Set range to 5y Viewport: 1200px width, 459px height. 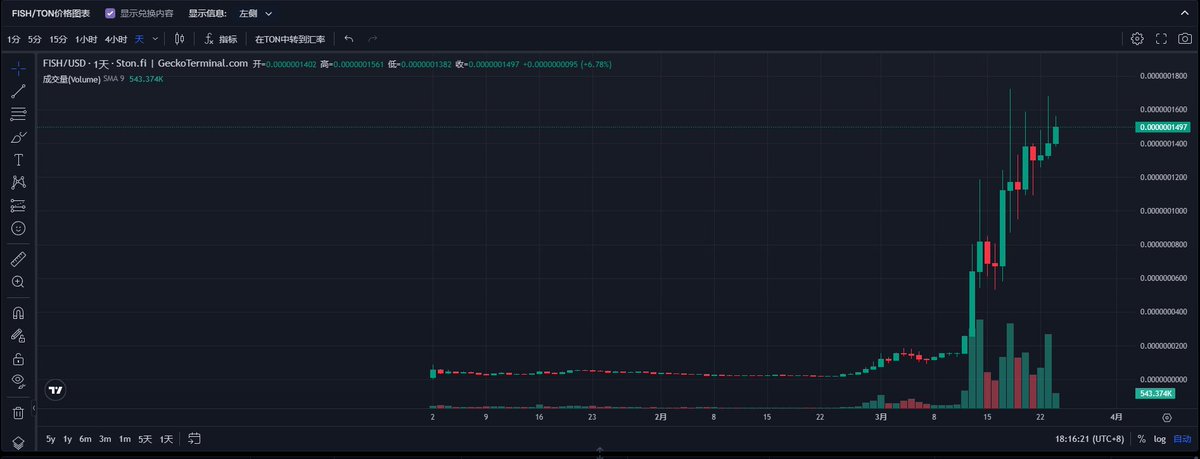tap(51, 439)
